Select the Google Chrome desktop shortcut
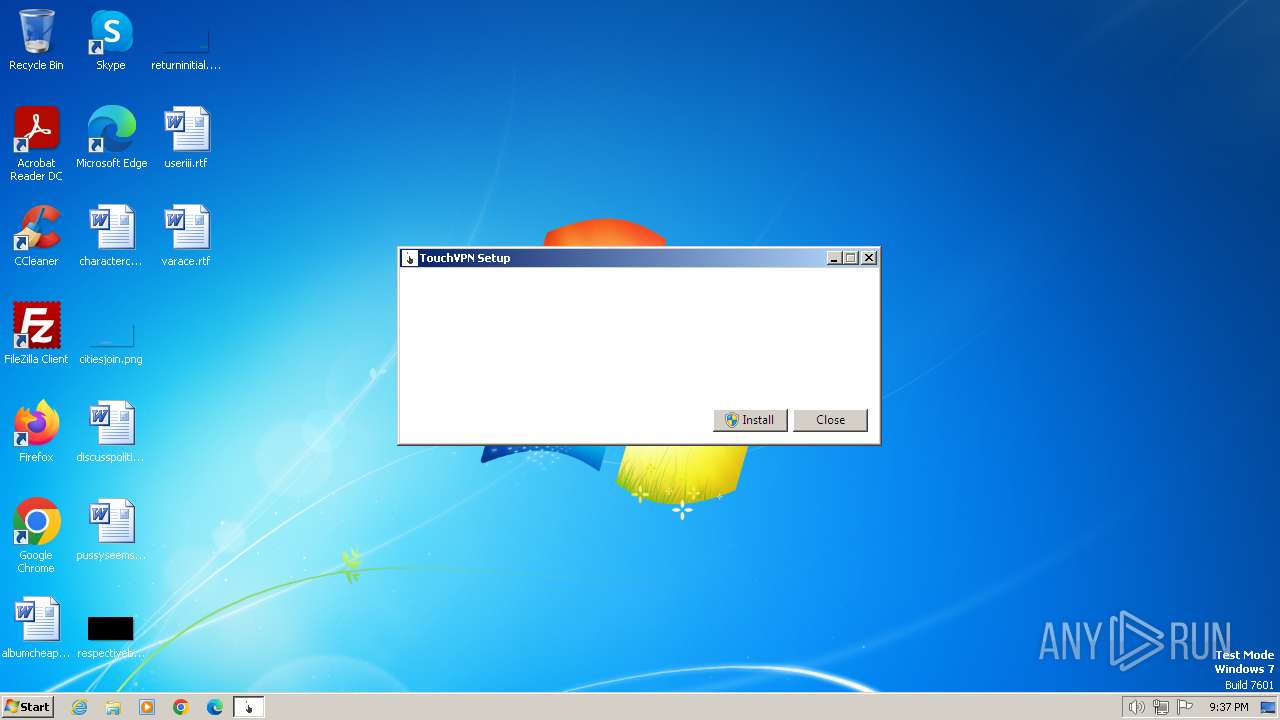Image resolution: width=1280 pixels, height=720 pixels. pyautogui.click(x=36, y=536)
